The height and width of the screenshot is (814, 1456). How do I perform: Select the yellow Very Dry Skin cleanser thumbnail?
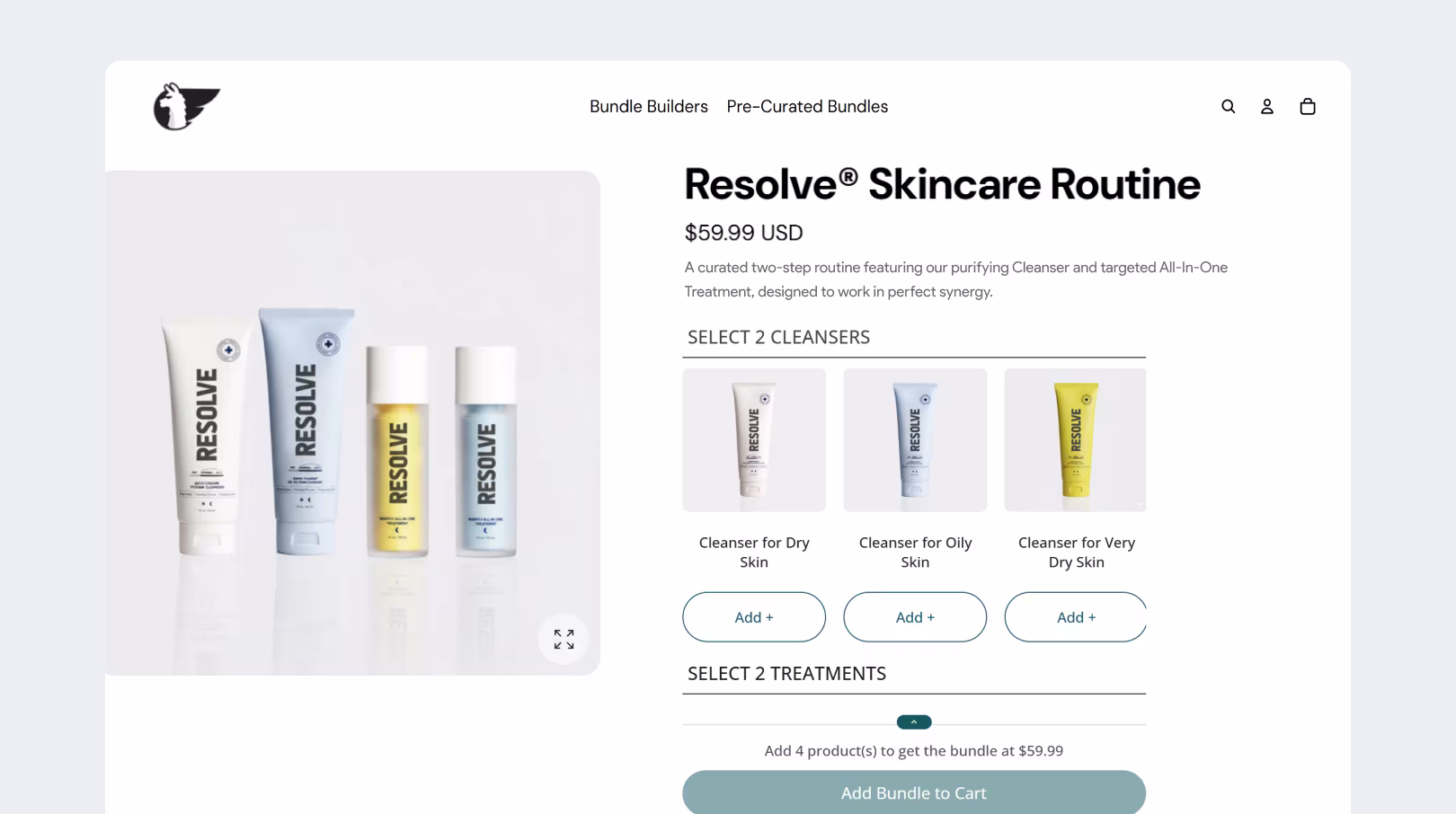(x=1075, y=440)
